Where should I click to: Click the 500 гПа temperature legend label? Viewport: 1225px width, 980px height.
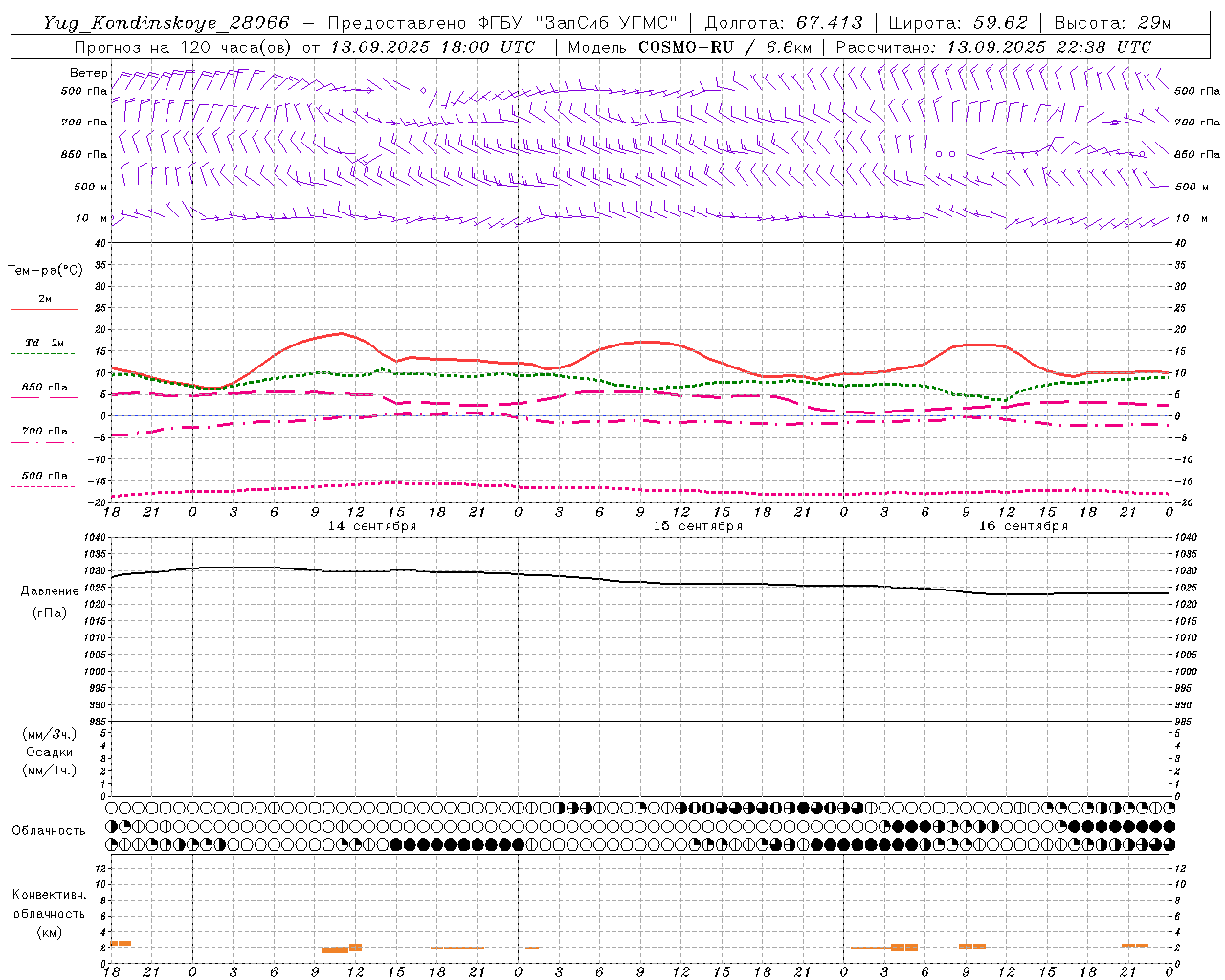(44, 475)
